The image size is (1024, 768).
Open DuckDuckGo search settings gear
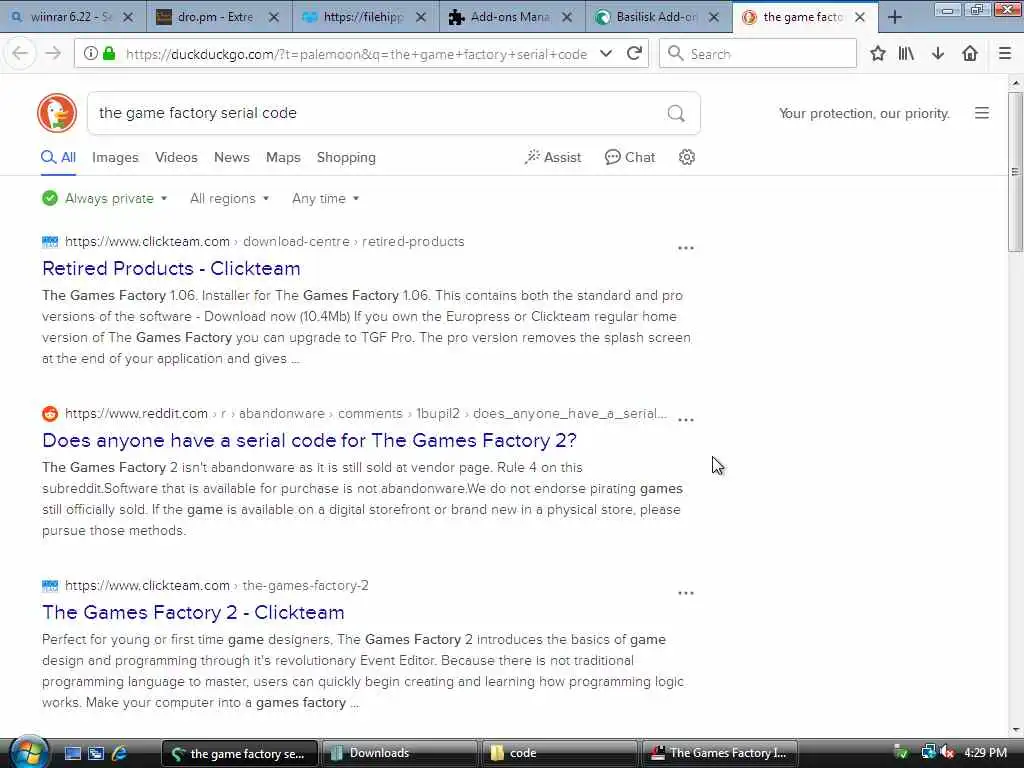click(x=686, y=157)
